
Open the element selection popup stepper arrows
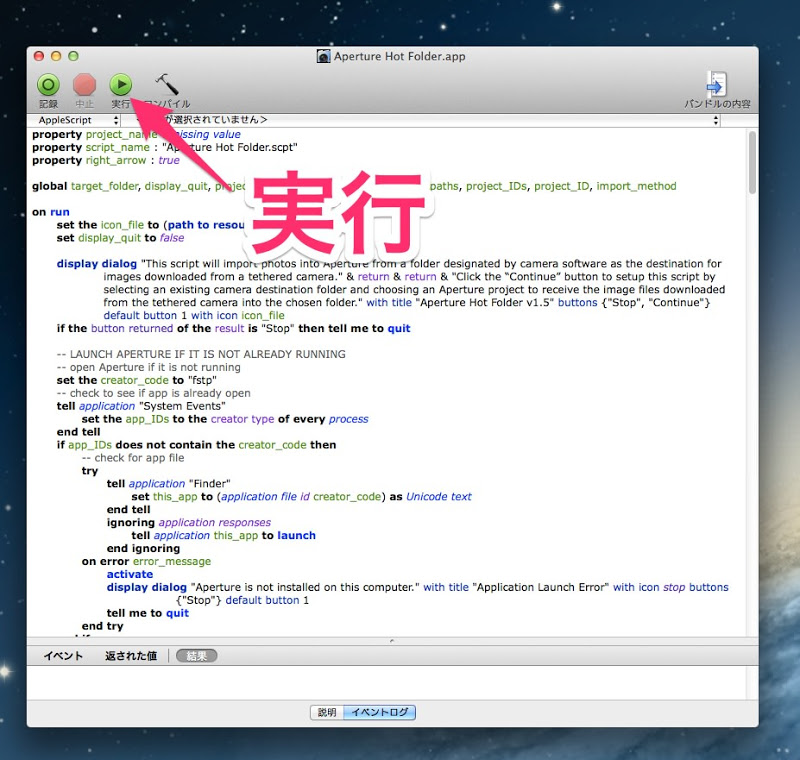[716, 120]
